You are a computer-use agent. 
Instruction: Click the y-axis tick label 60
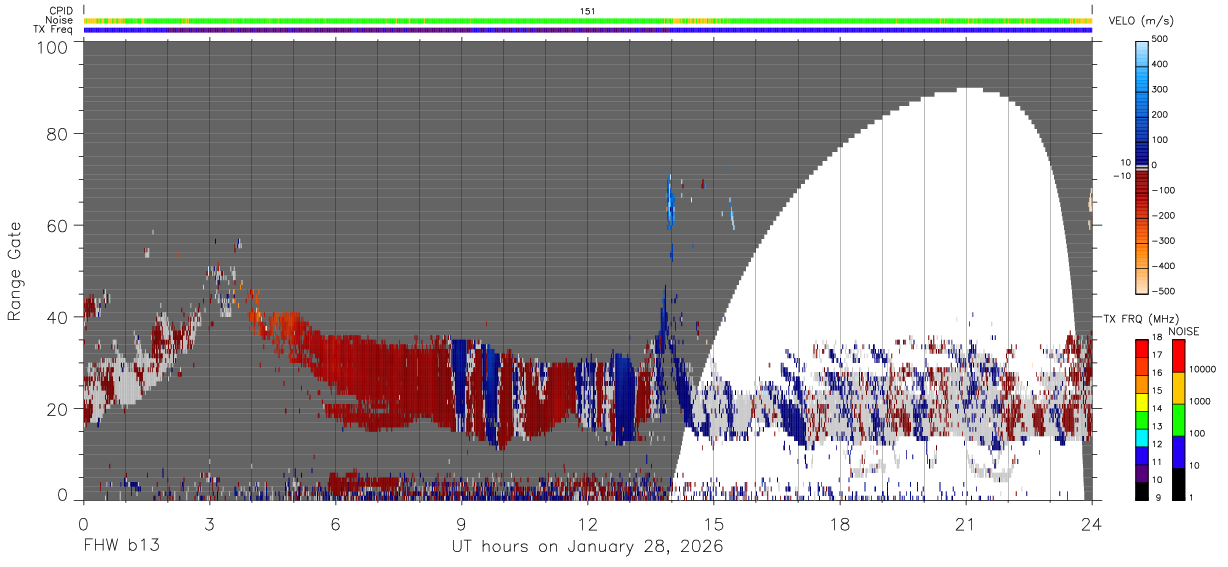click(x=57, y=226)
